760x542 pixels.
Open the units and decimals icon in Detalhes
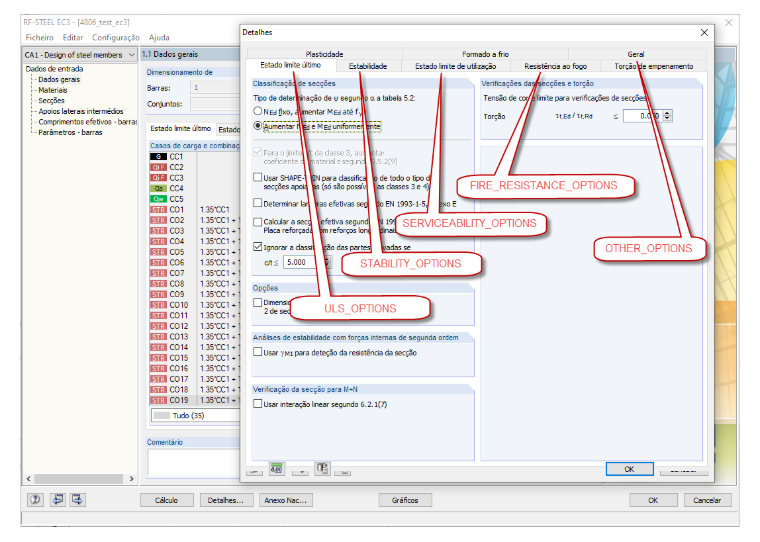coord(277,469)
